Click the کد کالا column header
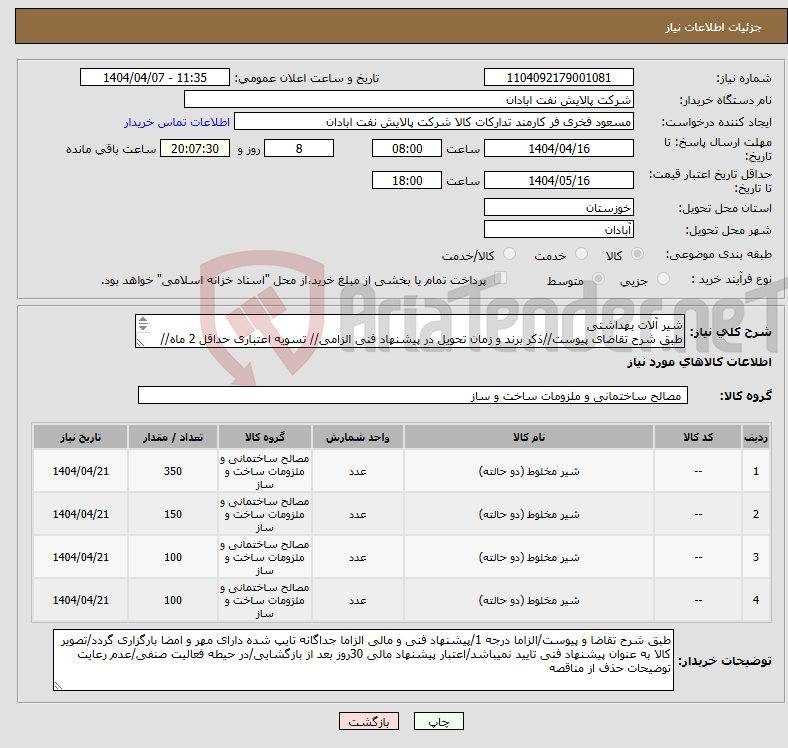Screen dimensions: 788x748 coord(698,437)
